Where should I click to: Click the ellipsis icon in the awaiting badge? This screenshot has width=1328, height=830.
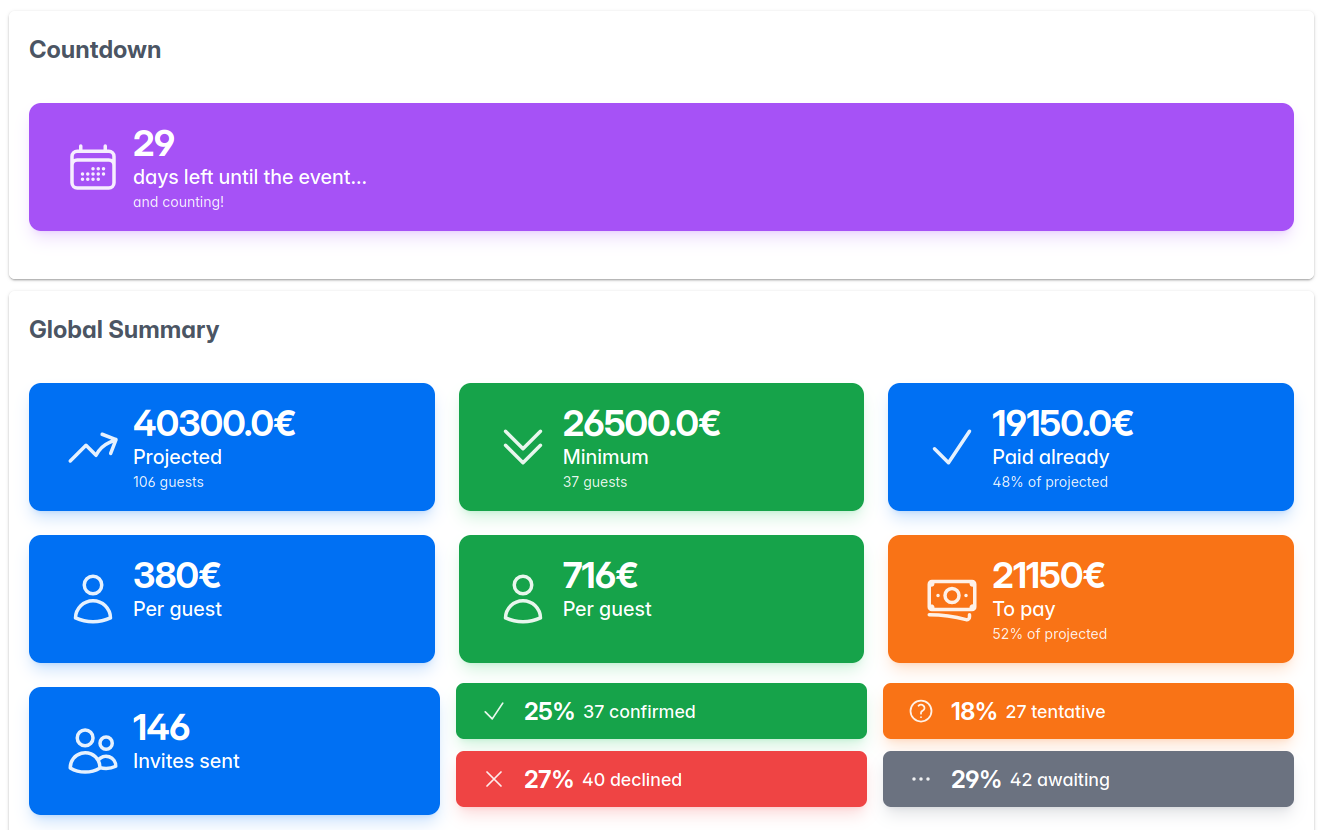919,778
